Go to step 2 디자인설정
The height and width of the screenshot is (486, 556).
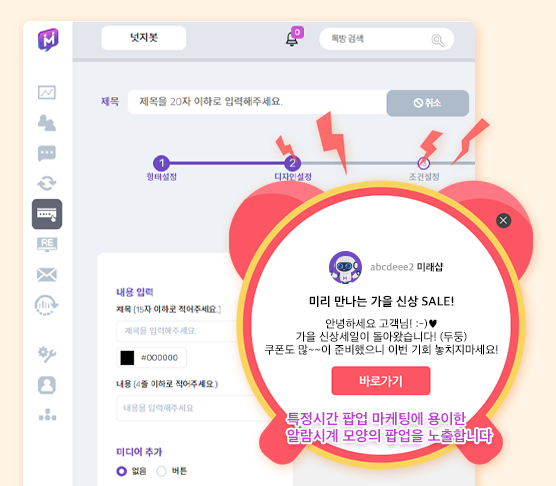(293, 163)
